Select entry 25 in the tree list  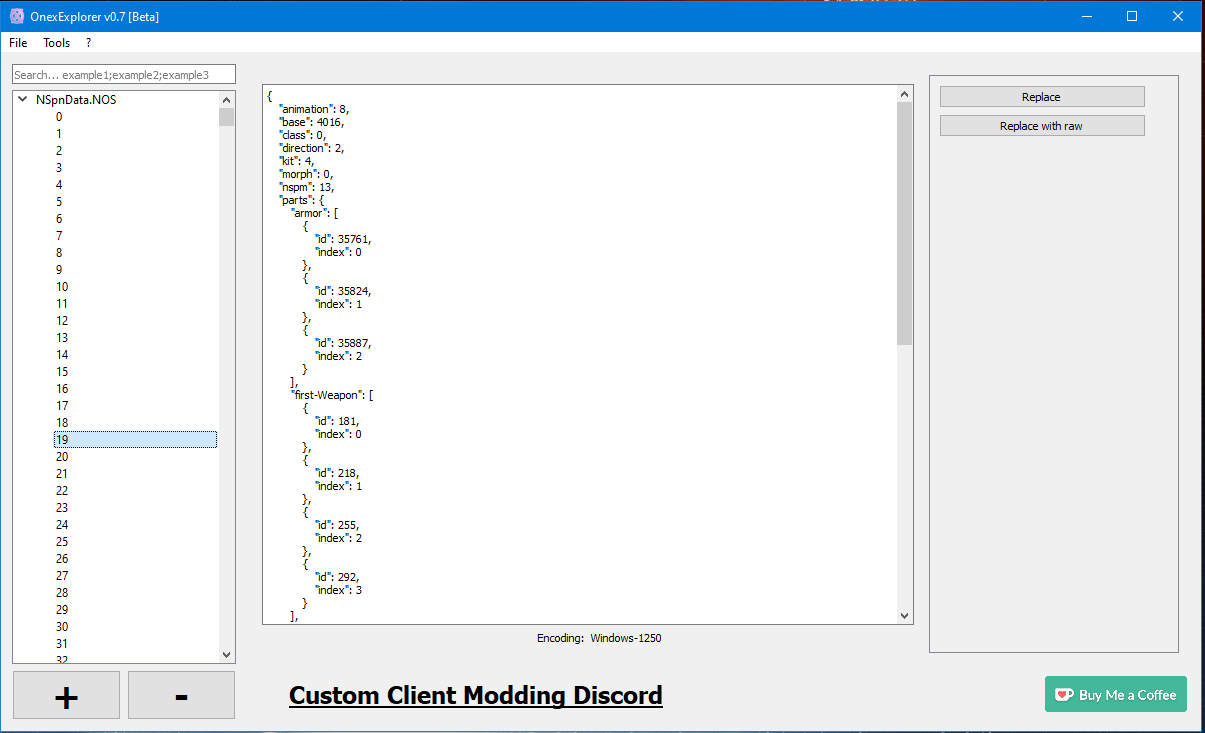tap(62, 542)
